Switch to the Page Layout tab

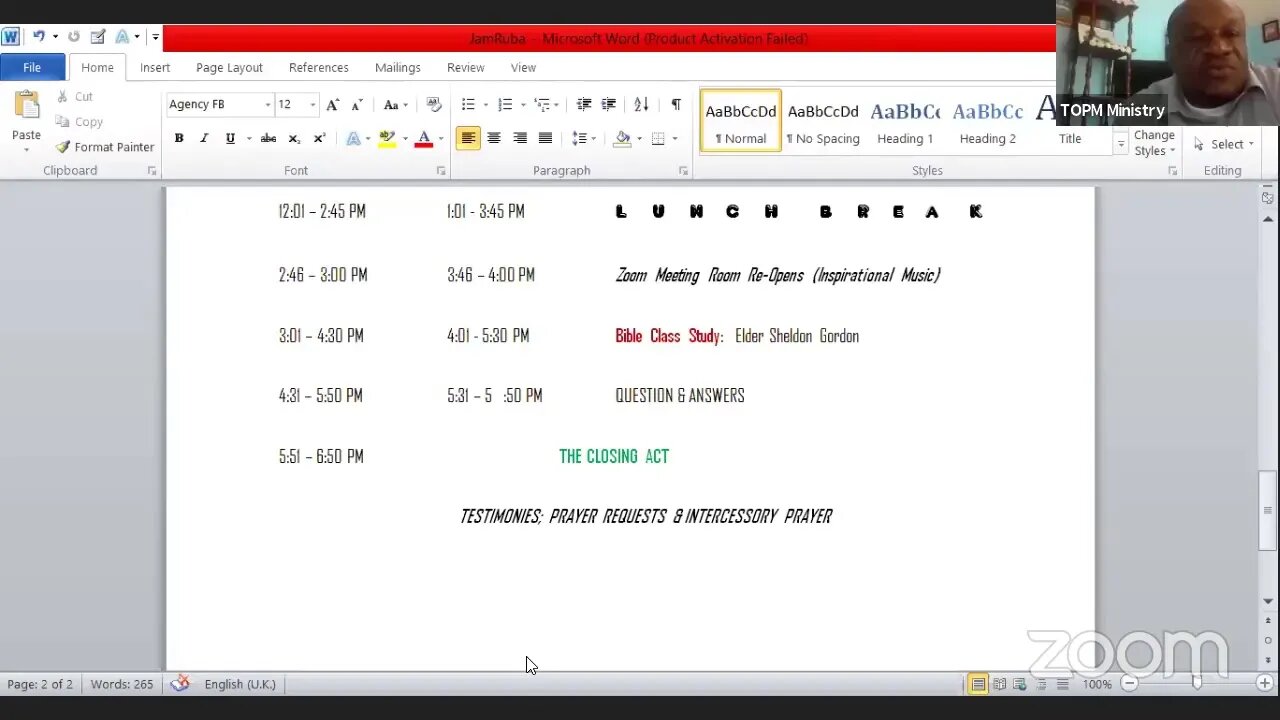229,67
